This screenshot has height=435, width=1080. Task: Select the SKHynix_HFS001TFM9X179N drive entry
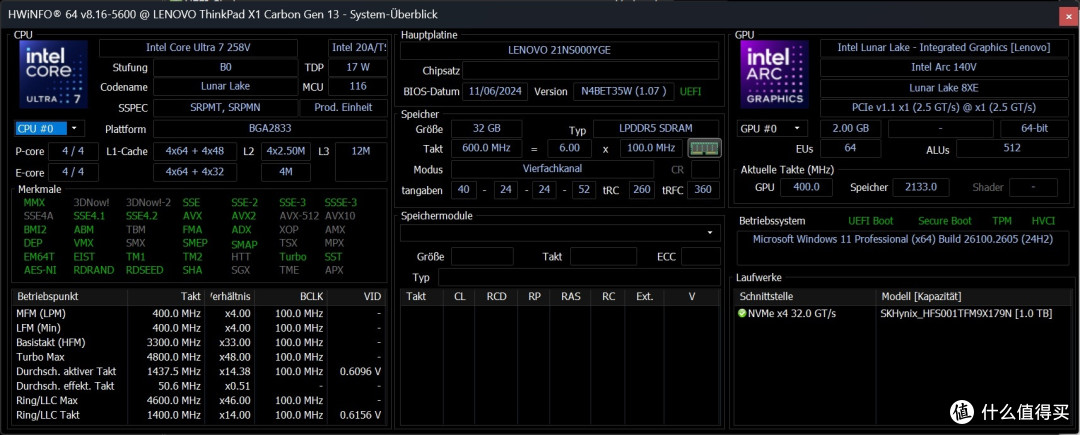[966, 314]
